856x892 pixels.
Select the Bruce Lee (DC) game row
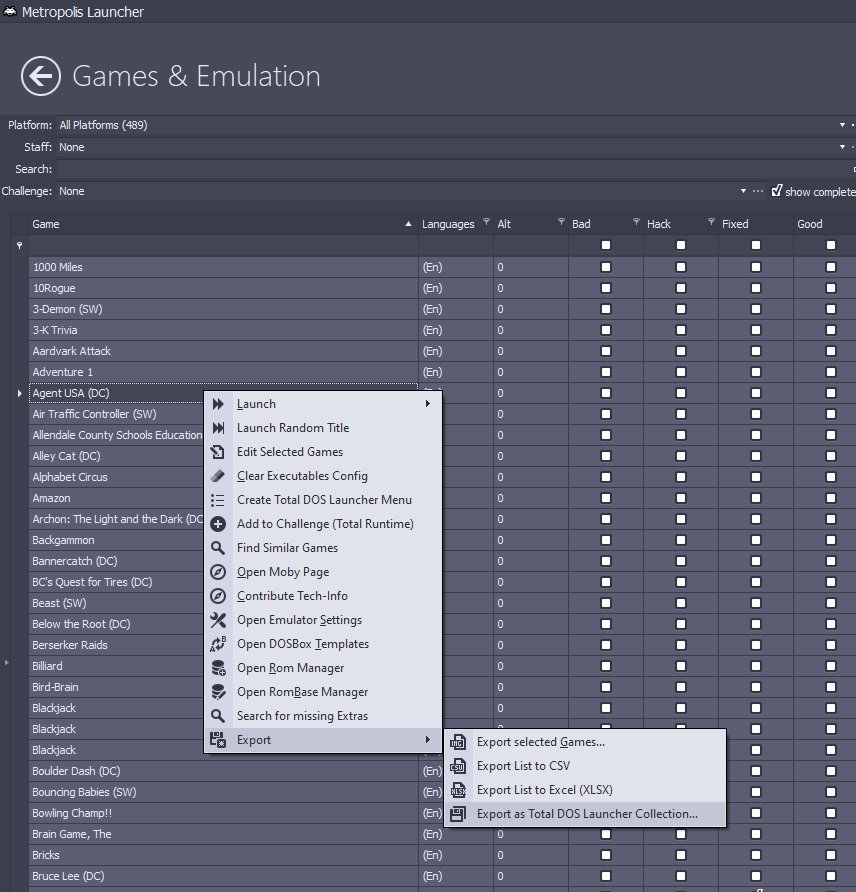tap(224, 876)
